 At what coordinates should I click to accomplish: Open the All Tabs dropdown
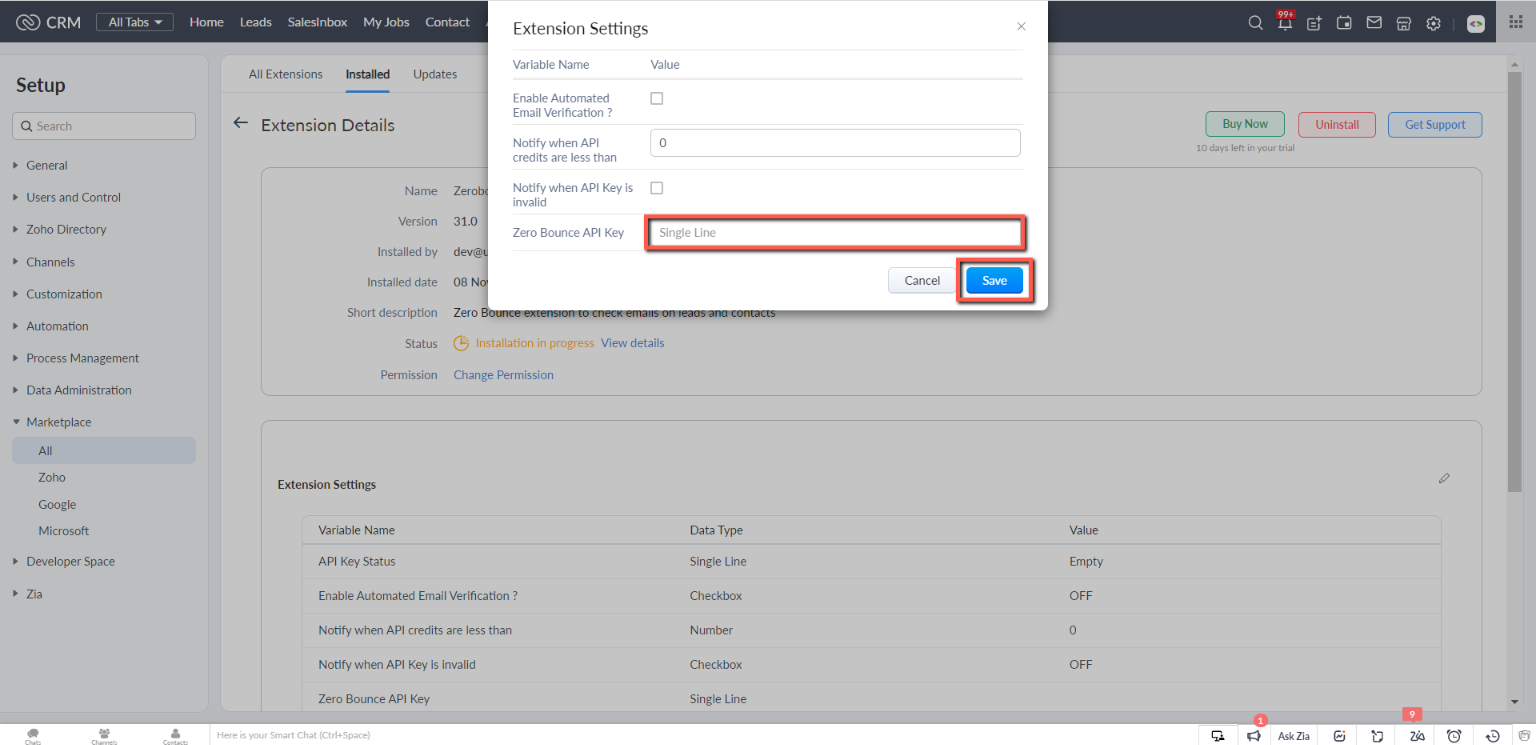(135, 22)
